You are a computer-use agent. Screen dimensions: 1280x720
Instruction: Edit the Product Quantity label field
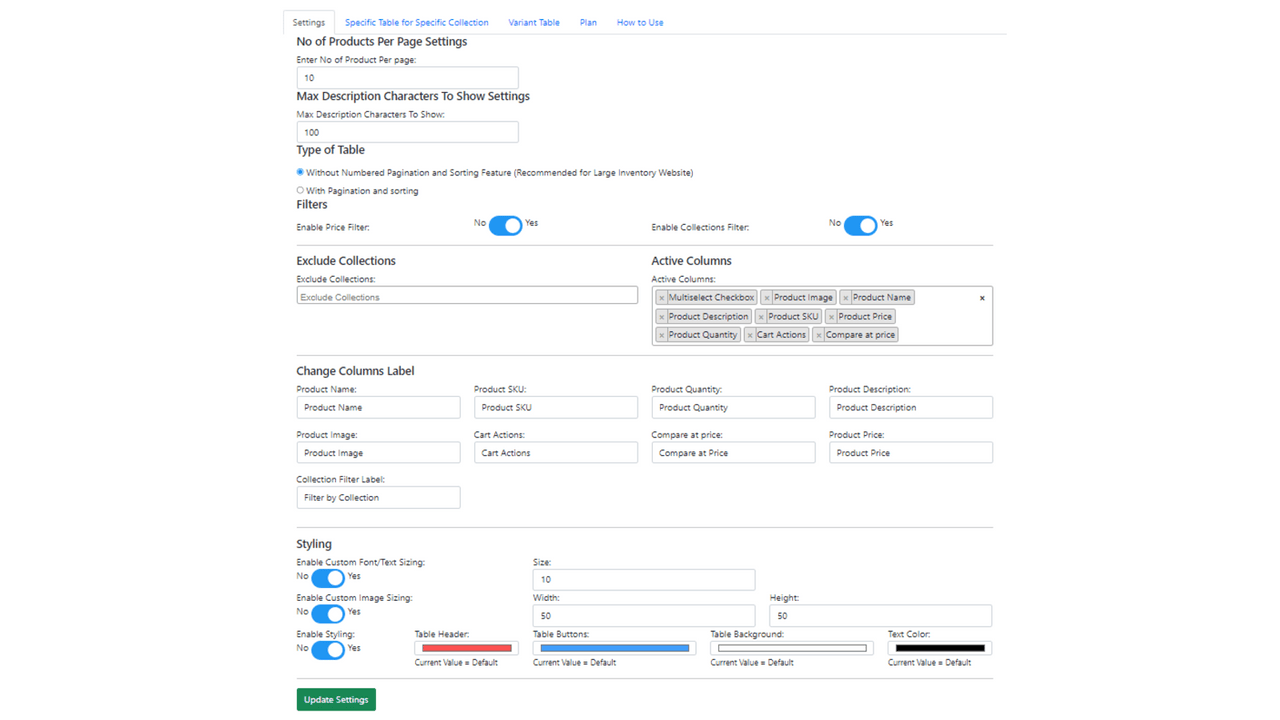(733, 407)
